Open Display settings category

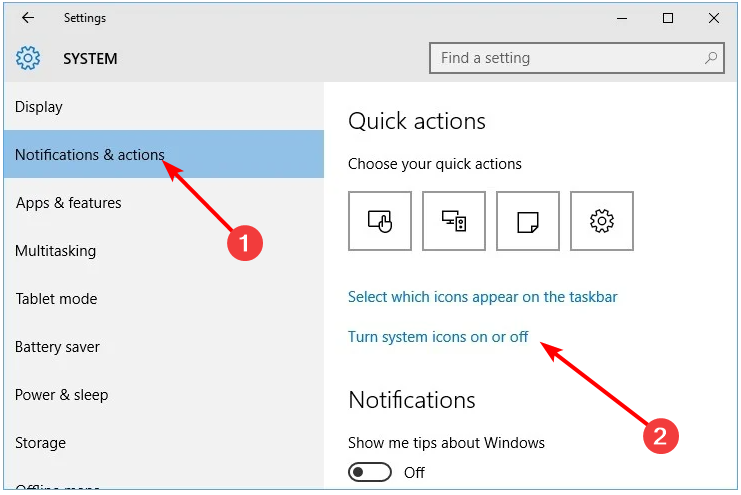click(x=164, y=107)
